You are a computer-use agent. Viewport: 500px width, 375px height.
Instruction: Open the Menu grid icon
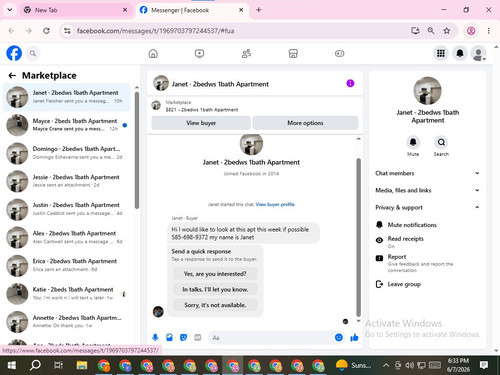pyautogui.click(x=441, y=53)
